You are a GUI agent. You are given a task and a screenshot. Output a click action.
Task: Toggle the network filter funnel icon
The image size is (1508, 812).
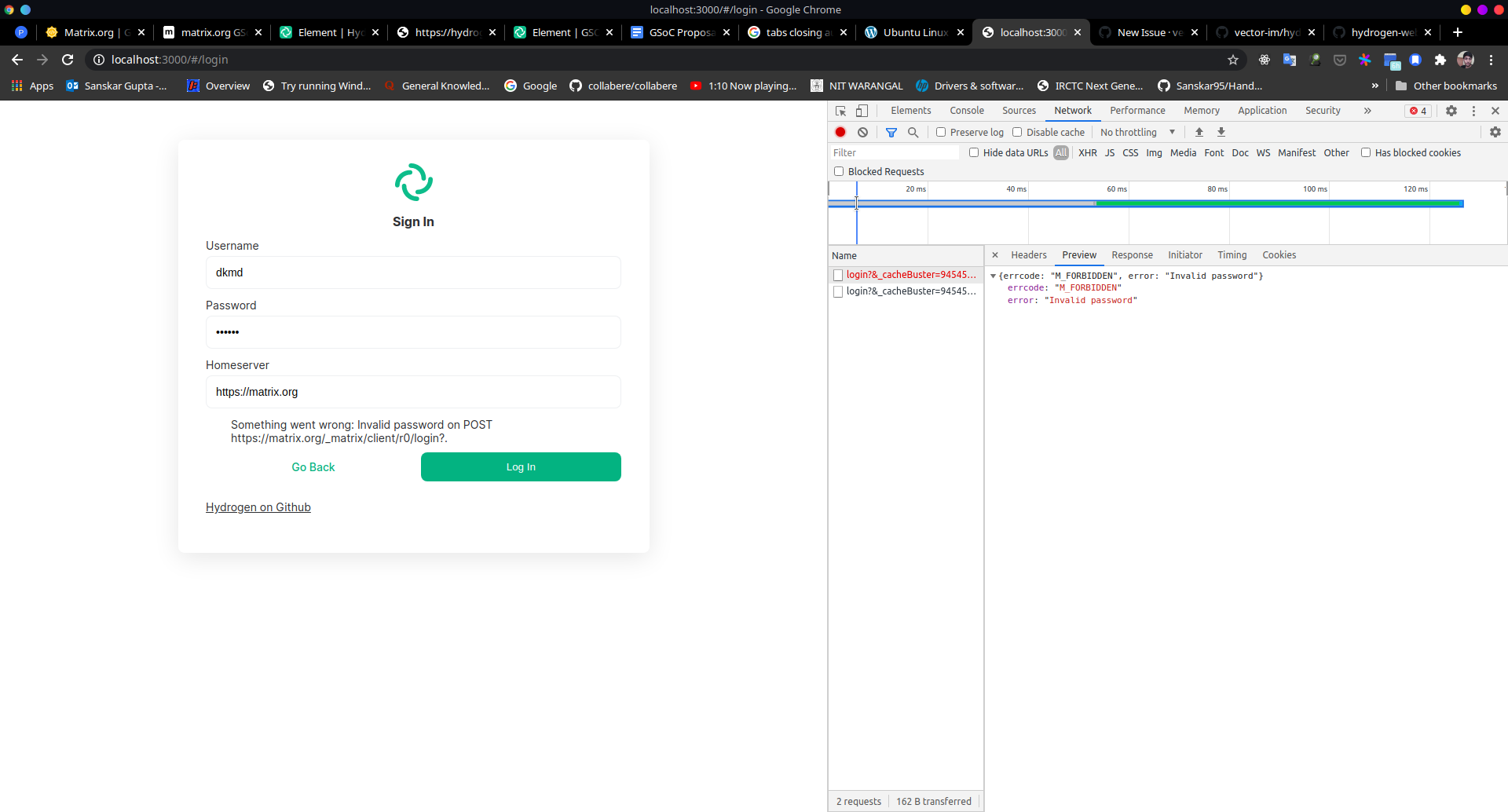(891, 132)
